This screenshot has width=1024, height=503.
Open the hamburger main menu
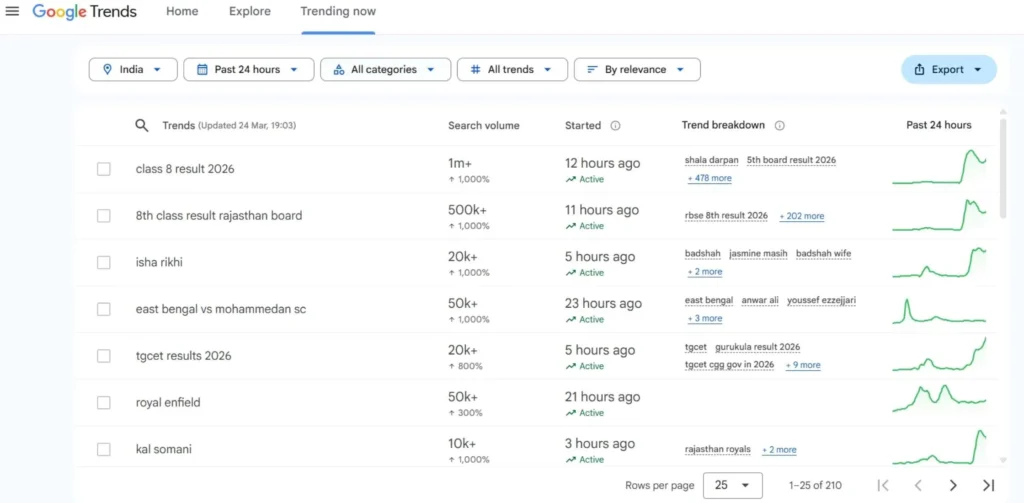13,12
